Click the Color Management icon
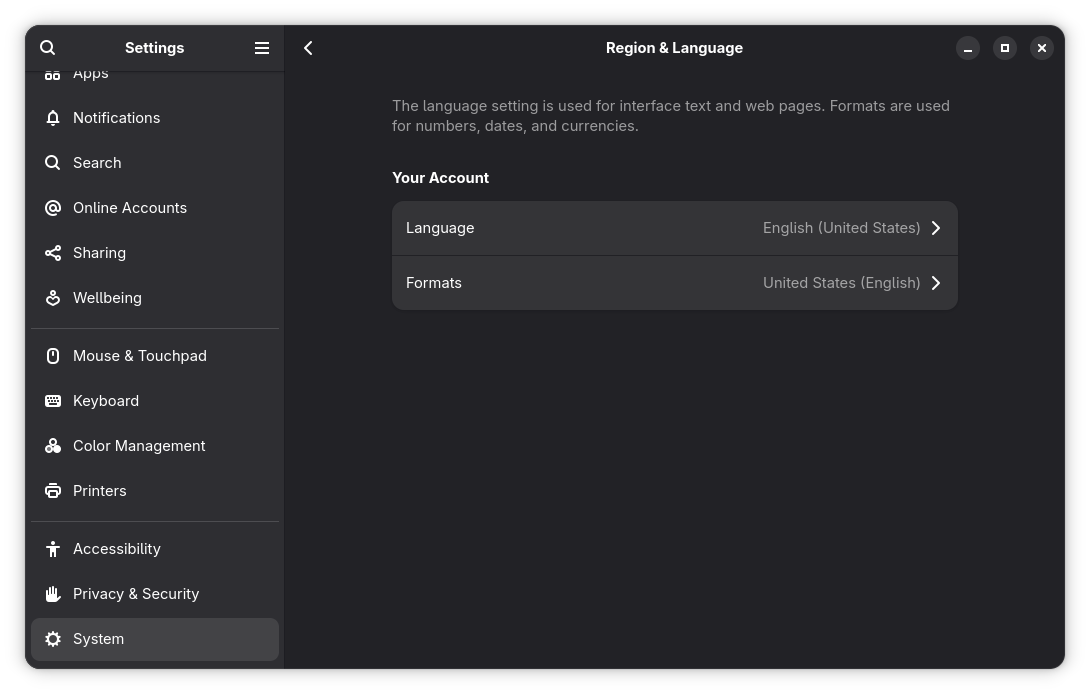The image size is (1090, 694). pos(53,446)
